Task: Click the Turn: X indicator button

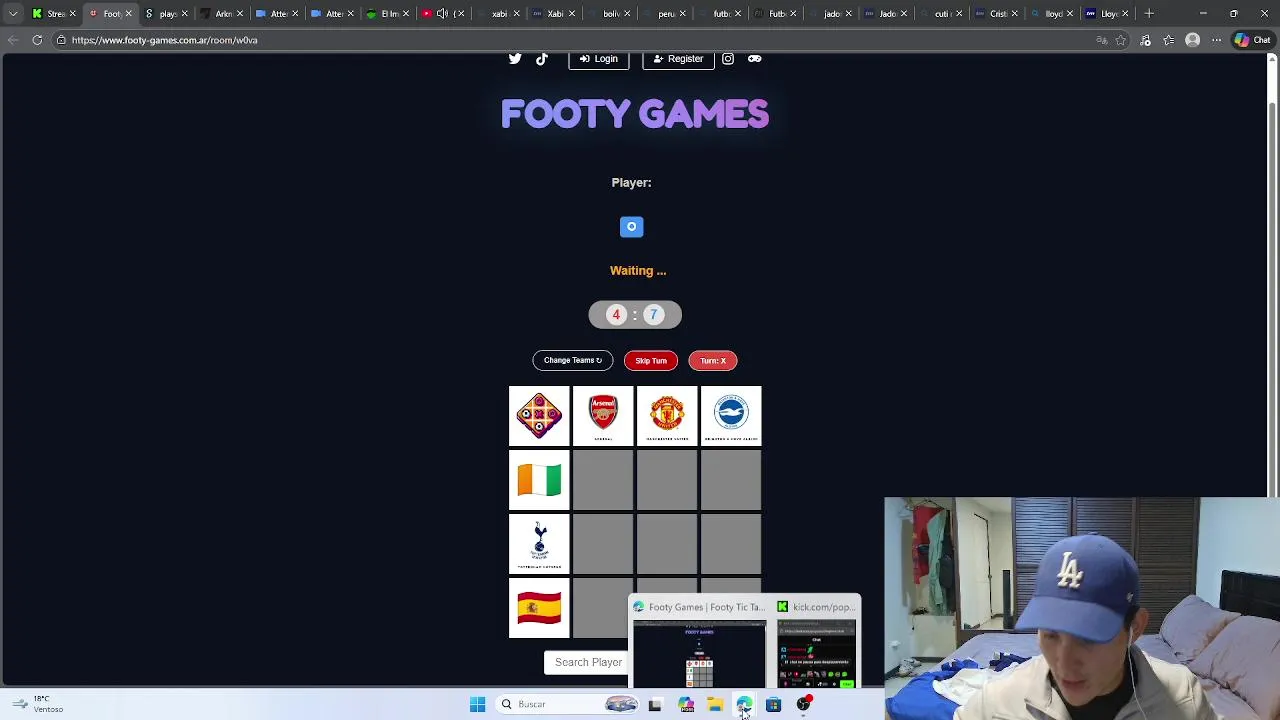Action: tap(713, 361)
